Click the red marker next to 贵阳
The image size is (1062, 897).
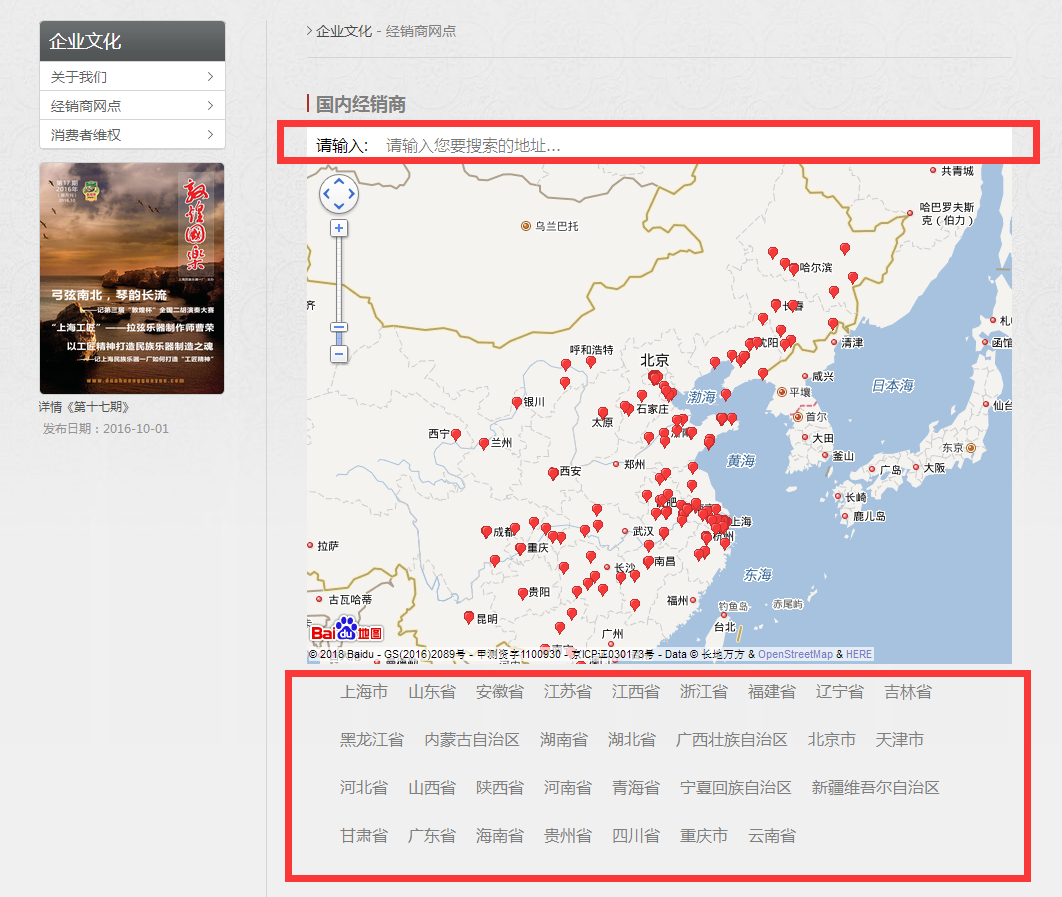523,593
